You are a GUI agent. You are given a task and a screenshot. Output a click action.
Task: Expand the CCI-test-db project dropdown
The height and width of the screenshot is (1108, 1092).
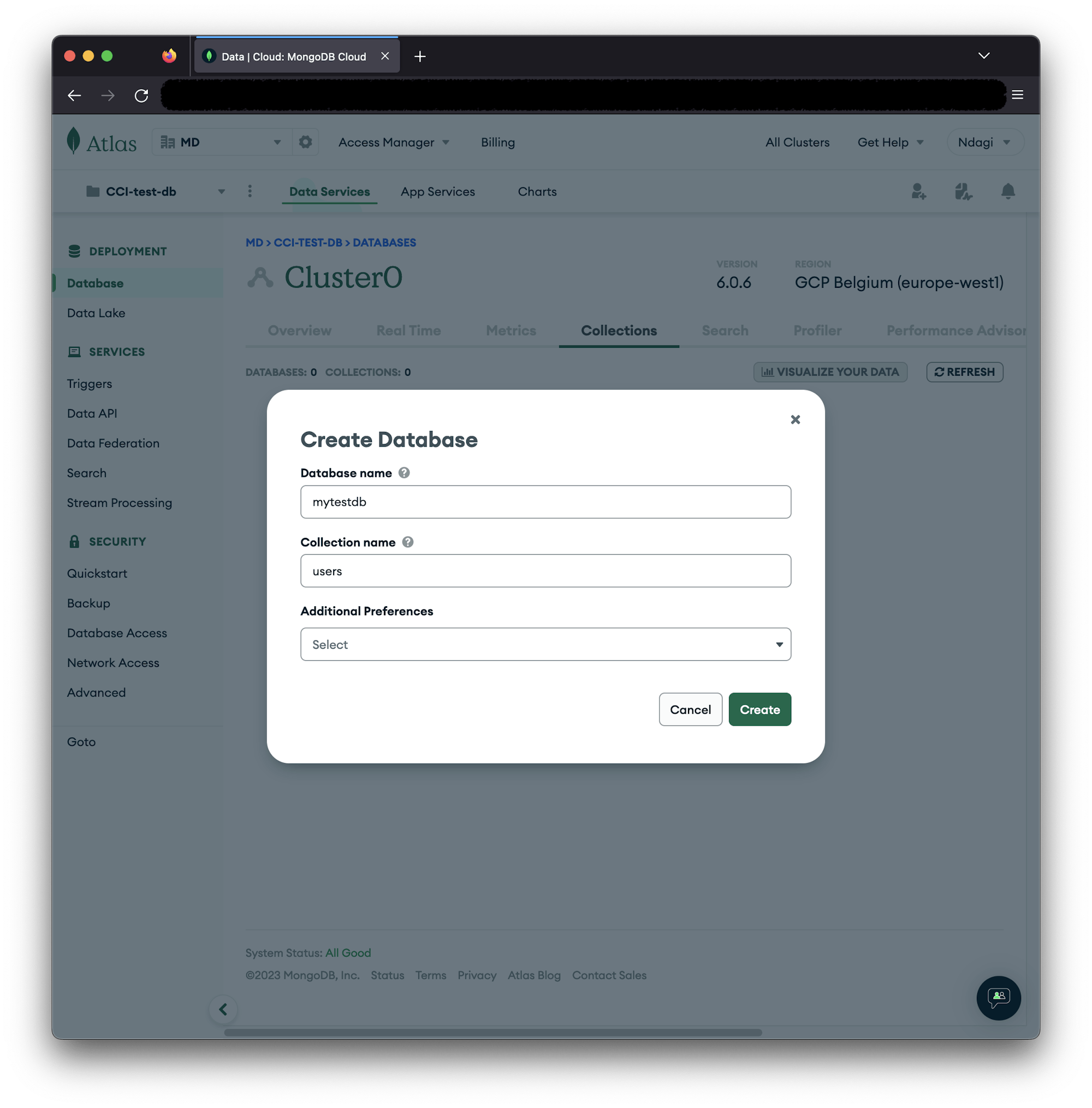click(x=221, y=192)
